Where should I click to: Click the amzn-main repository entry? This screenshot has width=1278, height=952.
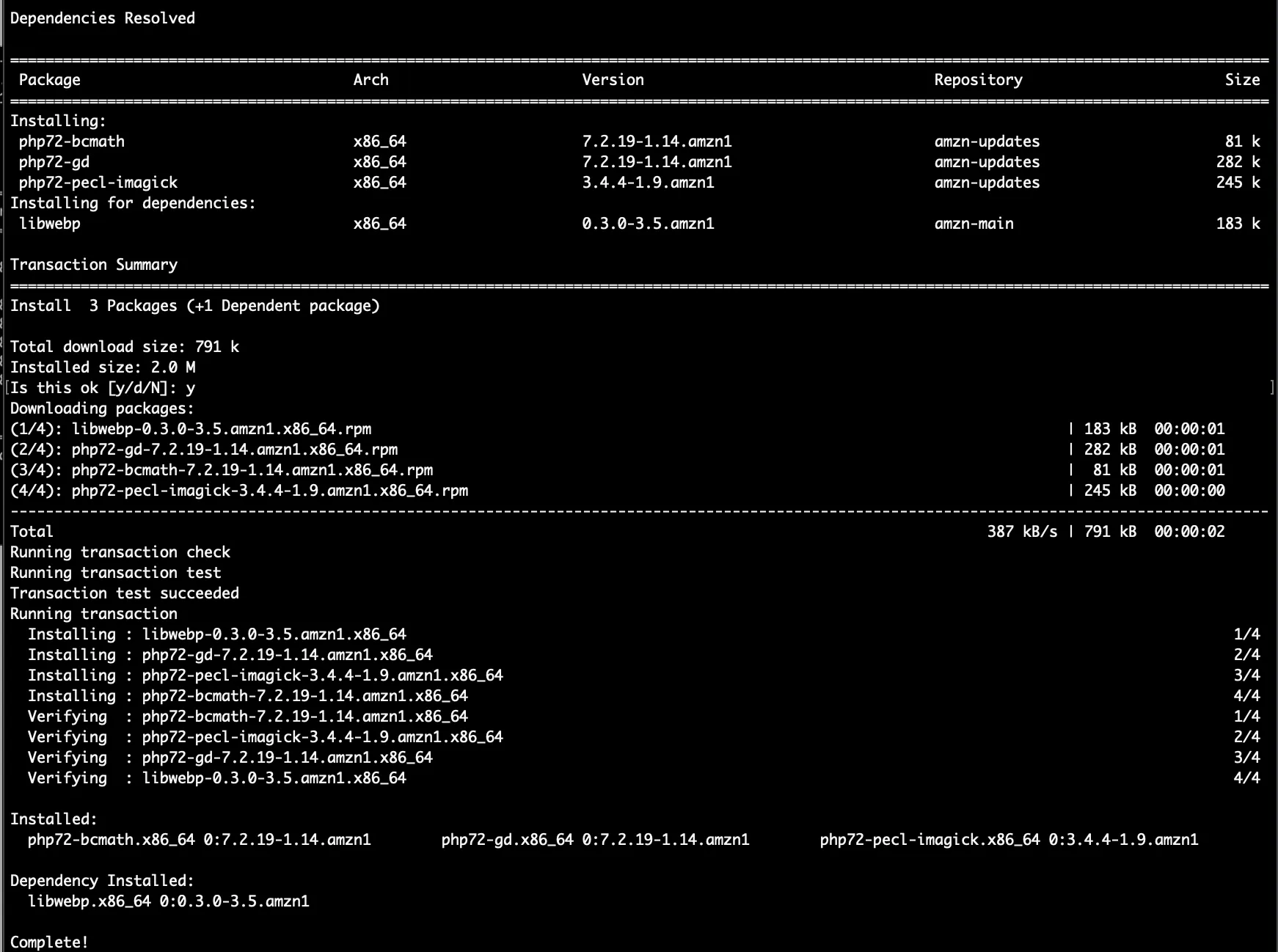pos(974,224)
